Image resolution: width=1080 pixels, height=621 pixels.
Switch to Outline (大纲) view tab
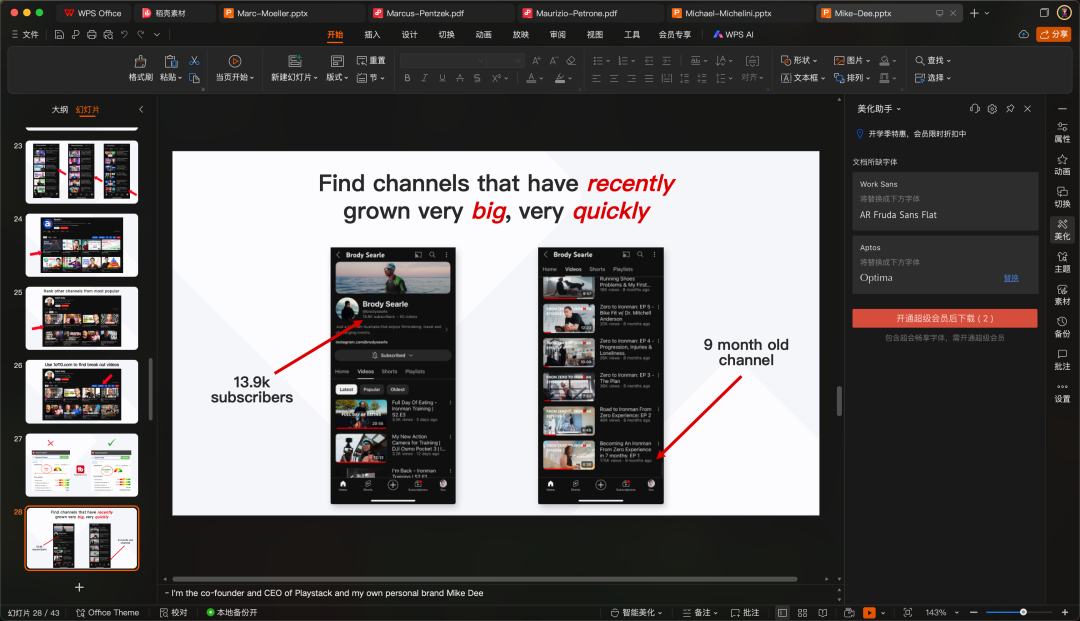click(60, 109)
